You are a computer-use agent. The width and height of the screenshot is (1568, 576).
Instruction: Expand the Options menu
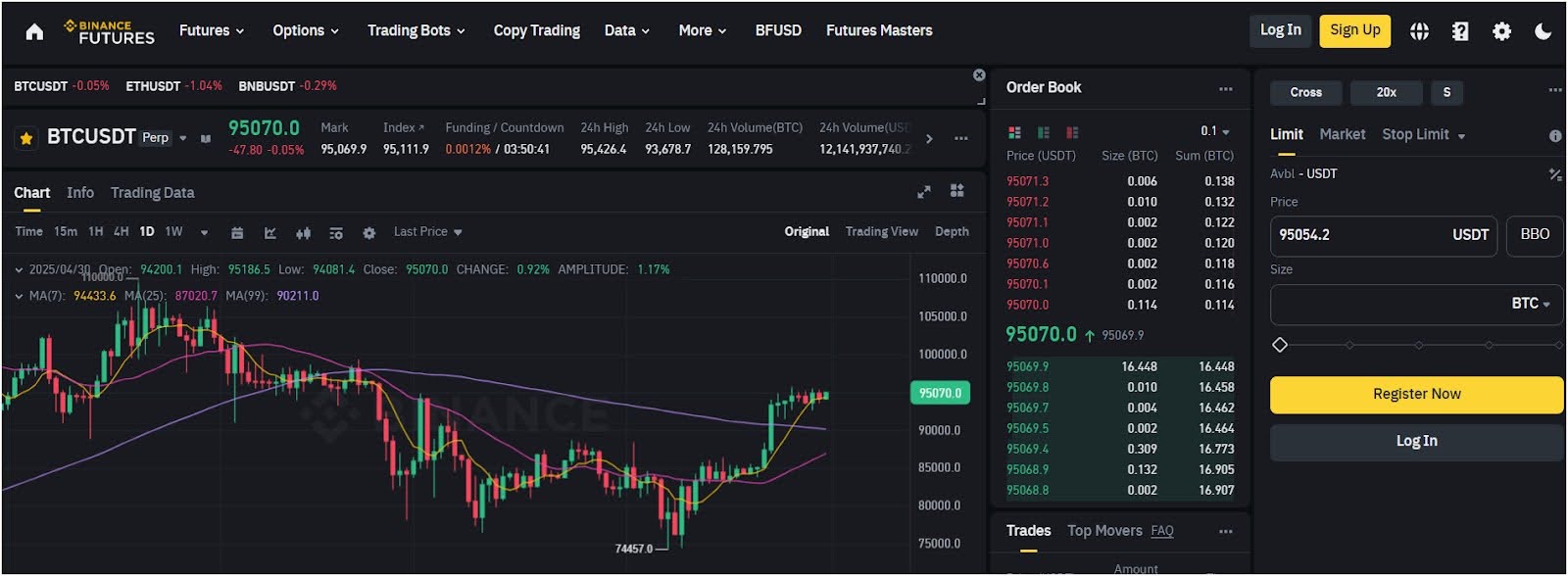click(x=306, y=31)
